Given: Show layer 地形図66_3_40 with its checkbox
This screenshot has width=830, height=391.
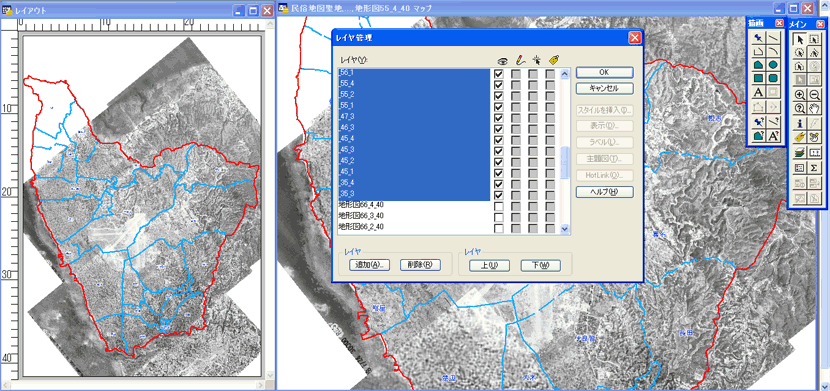Looking at the screenshot, I should pos(498,217).
